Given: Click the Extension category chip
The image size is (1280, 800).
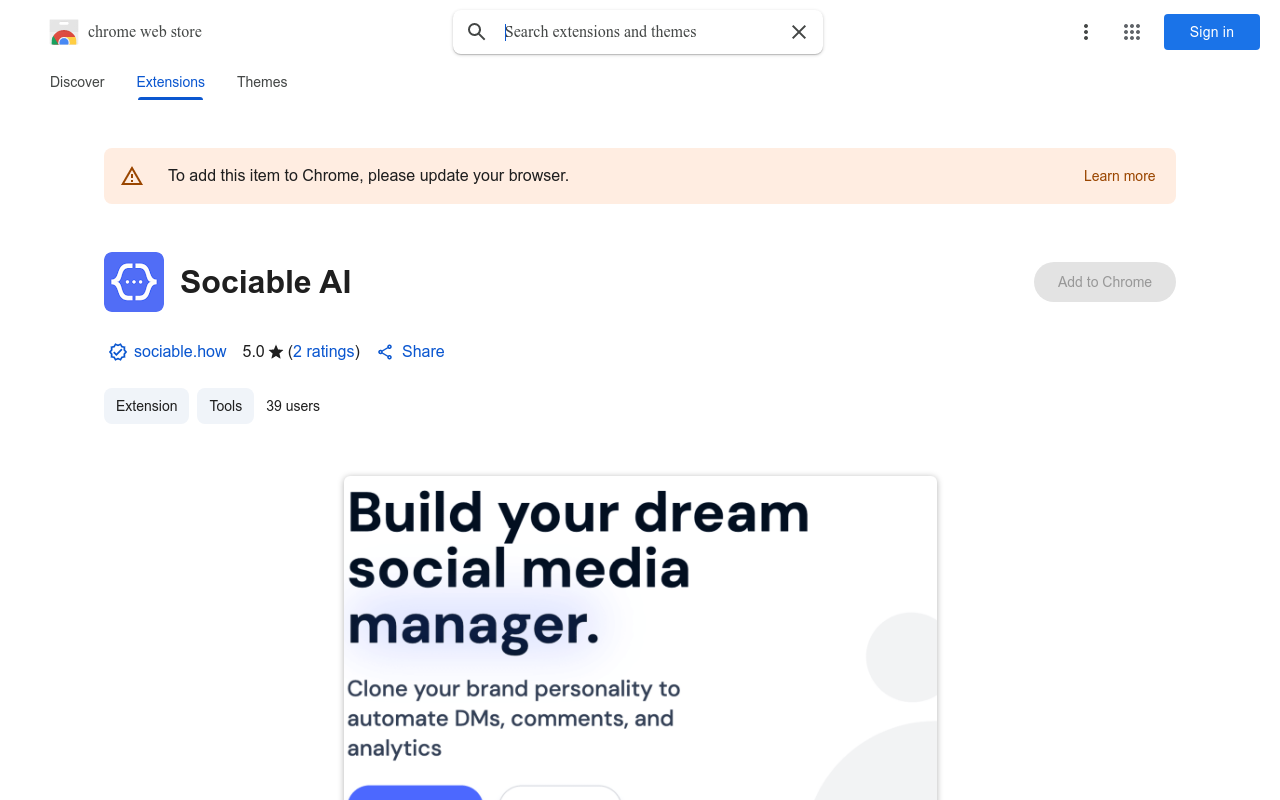Looking at the screenshot, I should tap(146, 406).
